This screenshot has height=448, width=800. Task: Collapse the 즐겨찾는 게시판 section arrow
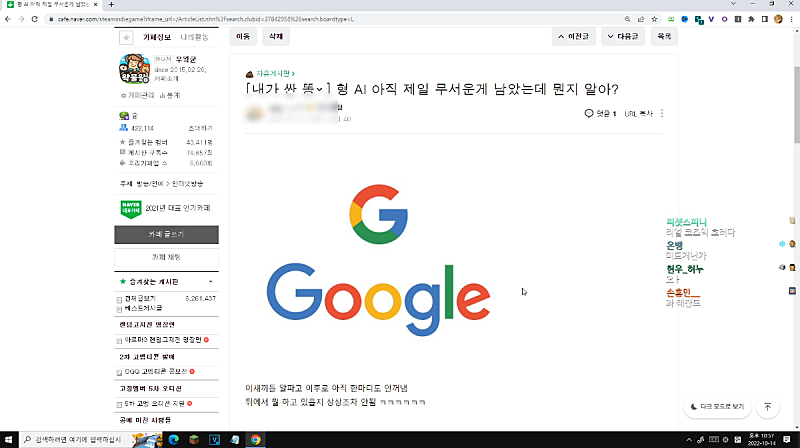(211, 282)
